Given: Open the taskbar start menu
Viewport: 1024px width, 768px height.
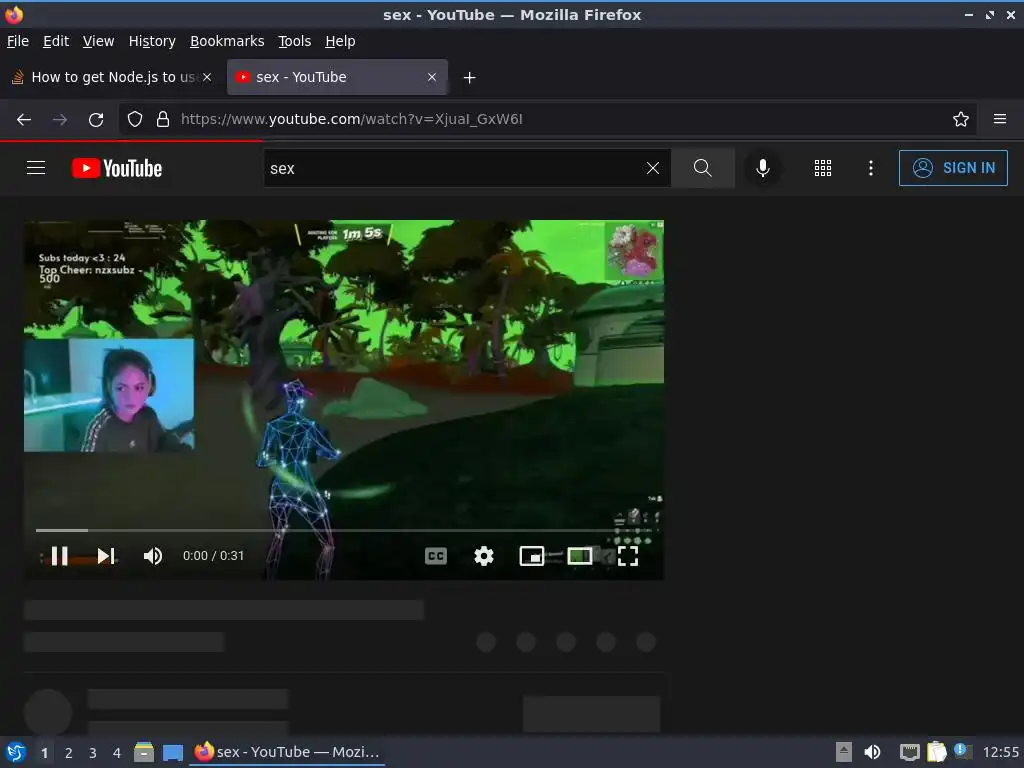Looking at the screenshot, I should [x=16, y=752].
